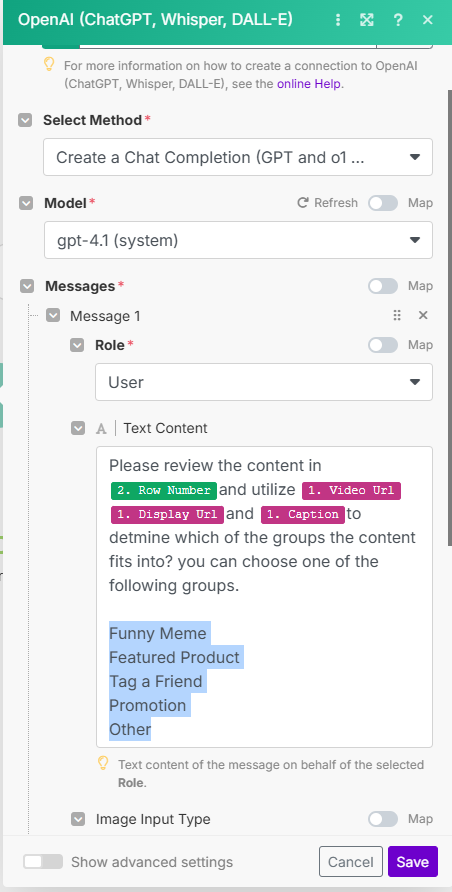Open the online Help link
Screen dimensions: 452x892
(309, 84)
